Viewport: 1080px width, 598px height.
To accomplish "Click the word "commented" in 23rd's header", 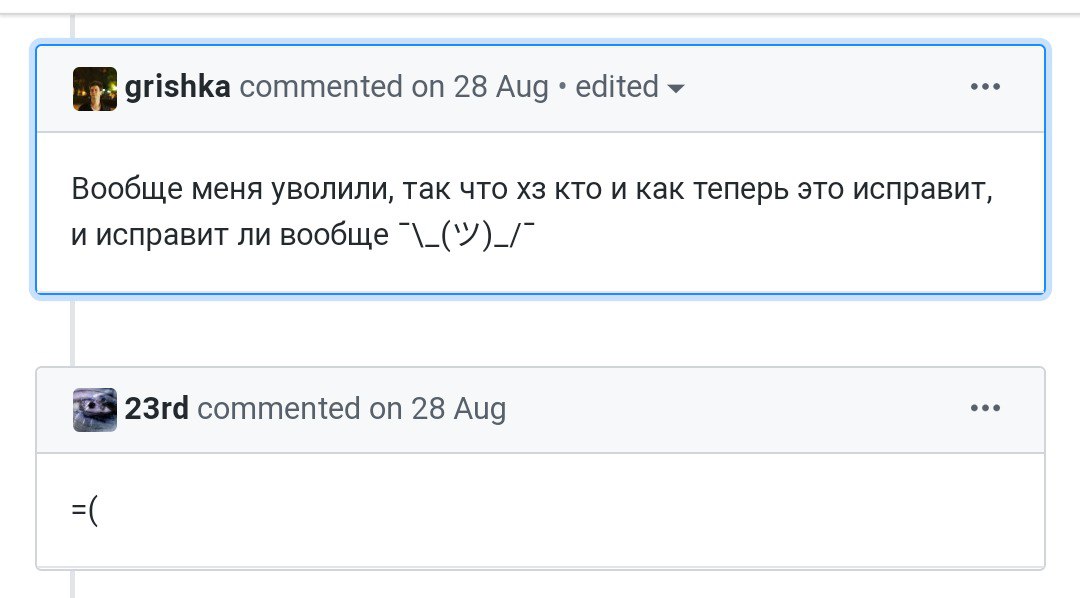I will pyautogui.click(x=278, y=408).
